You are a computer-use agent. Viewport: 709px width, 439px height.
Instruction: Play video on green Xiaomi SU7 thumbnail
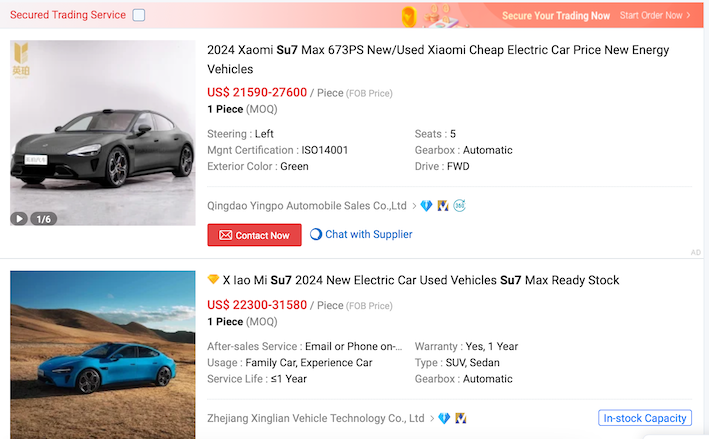(x=20, y=218)
